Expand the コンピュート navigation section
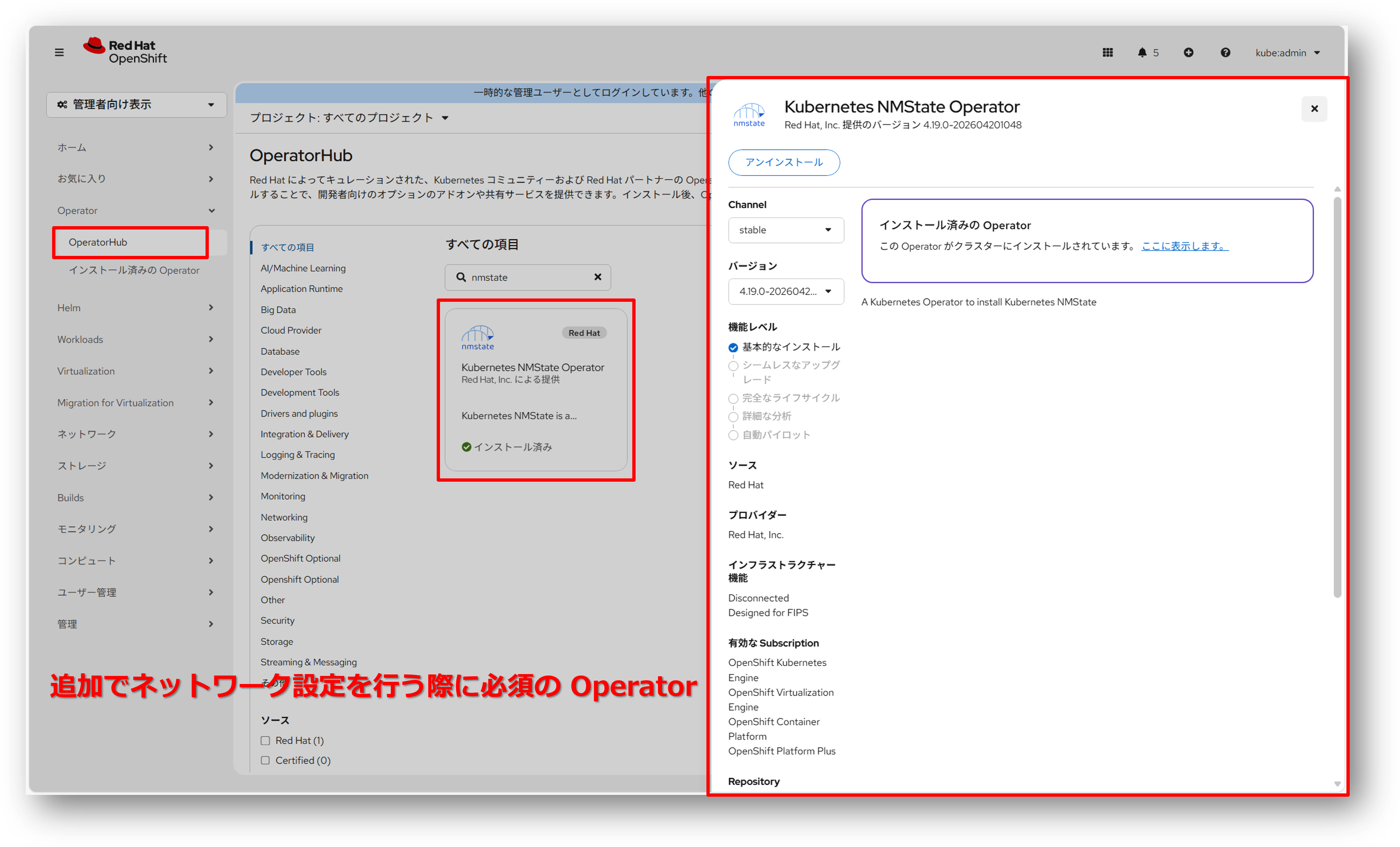 point(137,561)
